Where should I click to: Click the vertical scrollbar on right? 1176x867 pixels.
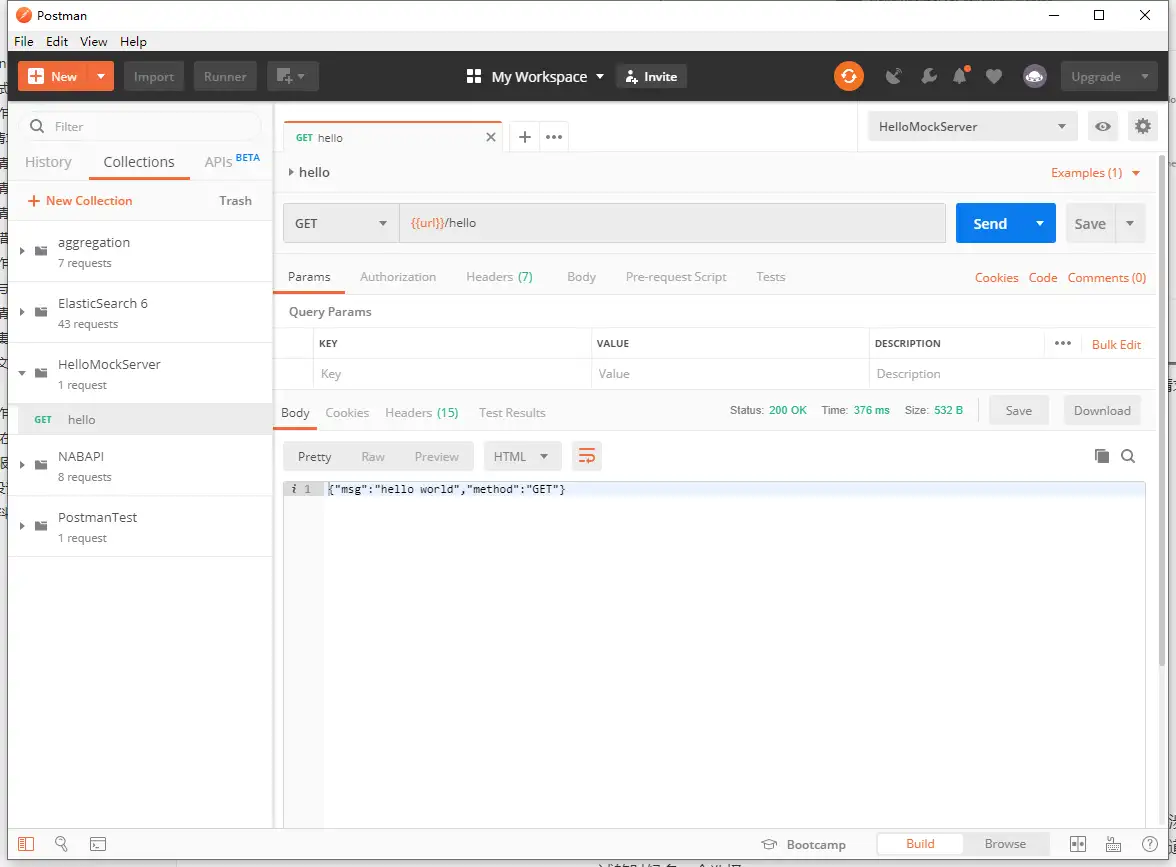1161,400
